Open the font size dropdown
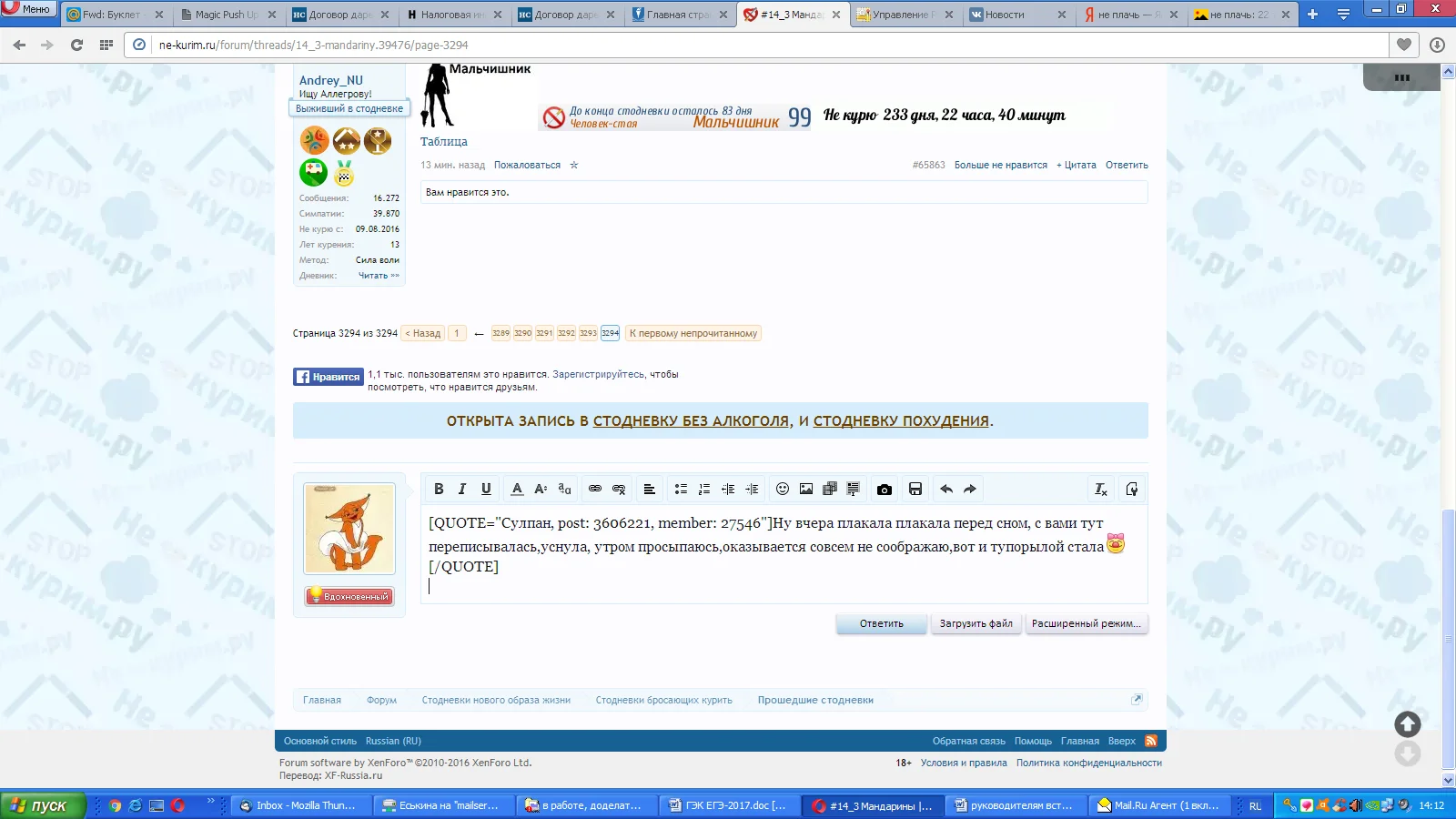The width and height of the screenshot is (1456, 819). click(541, 489)
